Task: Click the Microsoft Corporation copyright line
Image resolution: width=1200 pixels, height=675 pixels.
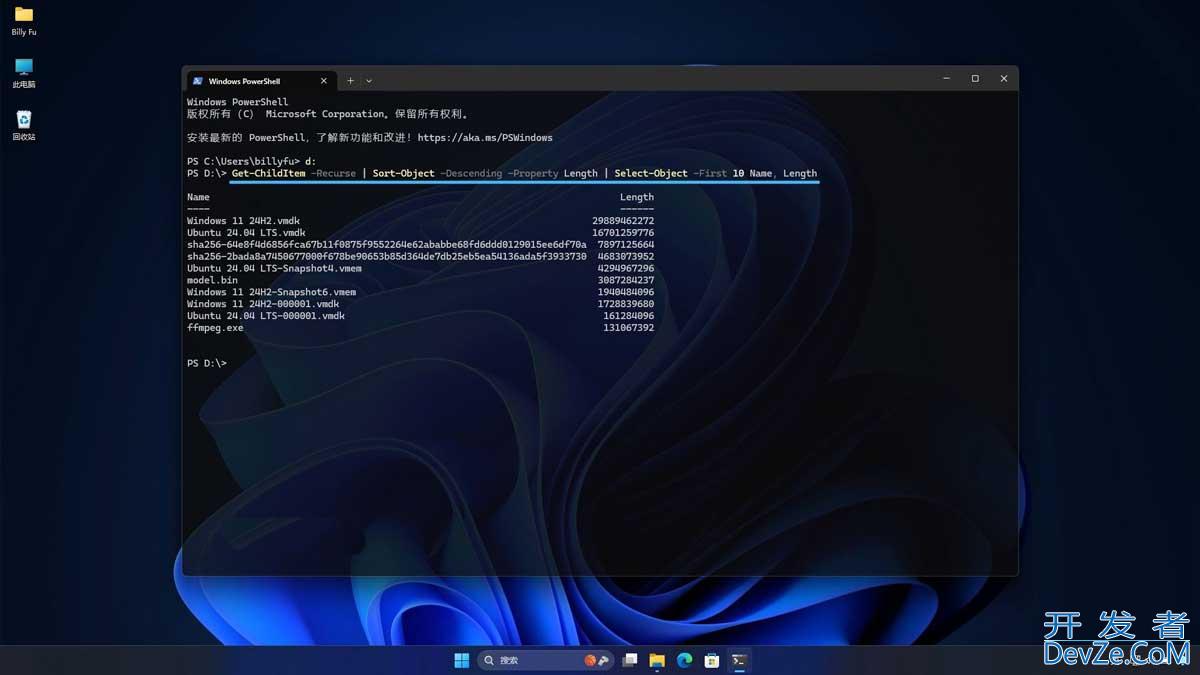Action: pos(328,114)
